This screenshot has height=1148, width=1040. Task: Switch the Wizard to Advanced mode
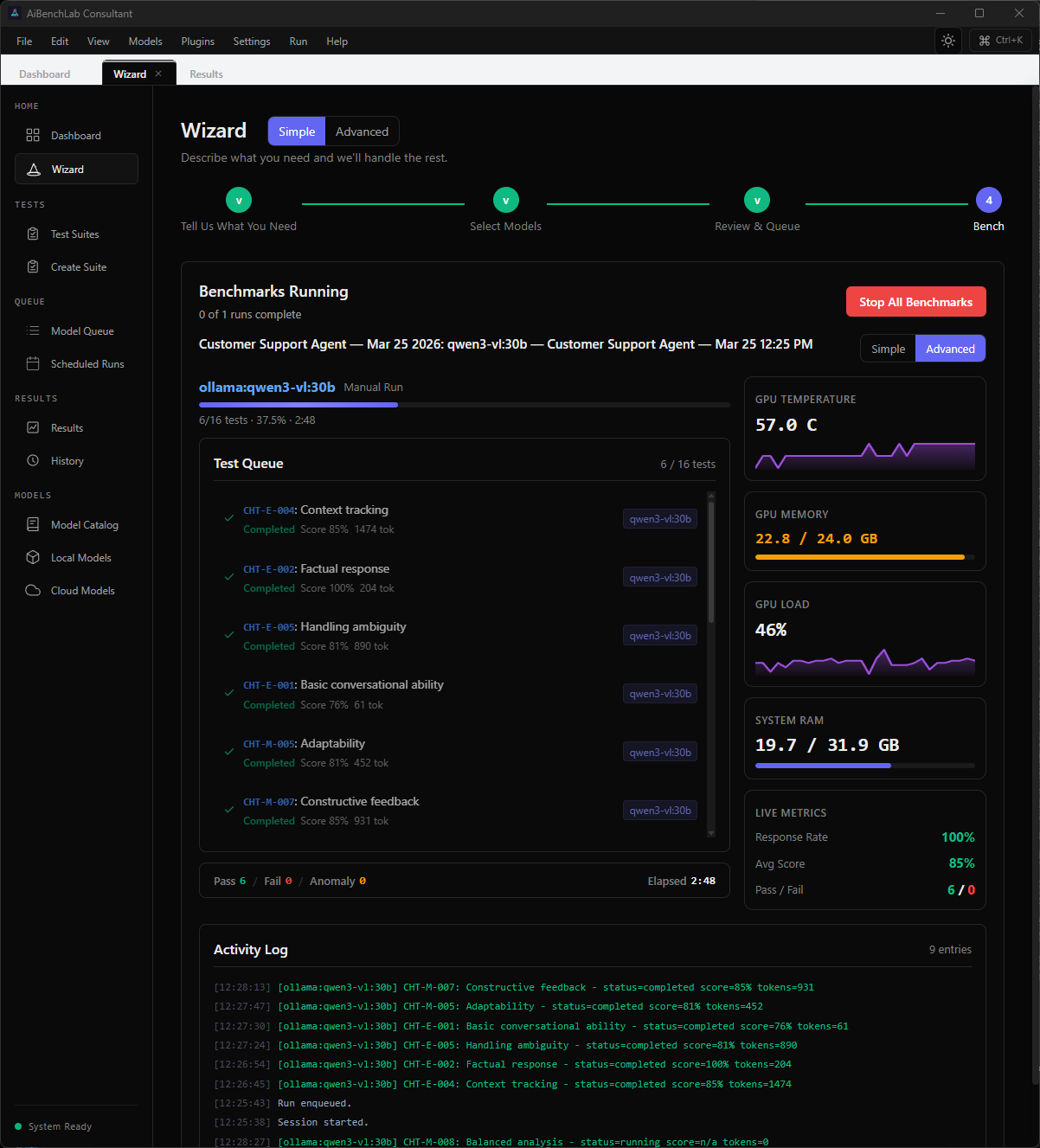(x=362, y=131)
